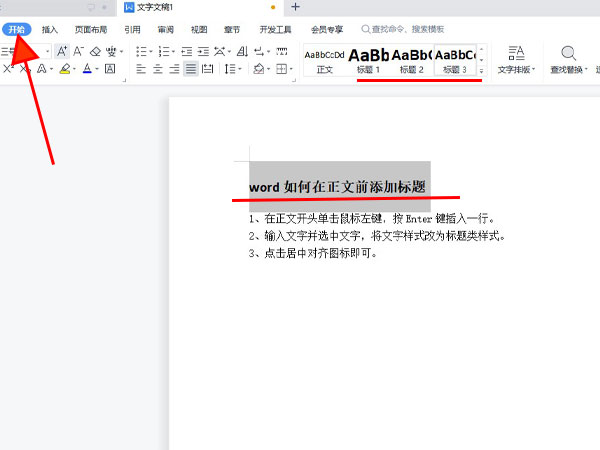The image size is (600, 450).
Task: Open the line spacing dropdown
Action: pyautogui.click(x=233, y=69)
